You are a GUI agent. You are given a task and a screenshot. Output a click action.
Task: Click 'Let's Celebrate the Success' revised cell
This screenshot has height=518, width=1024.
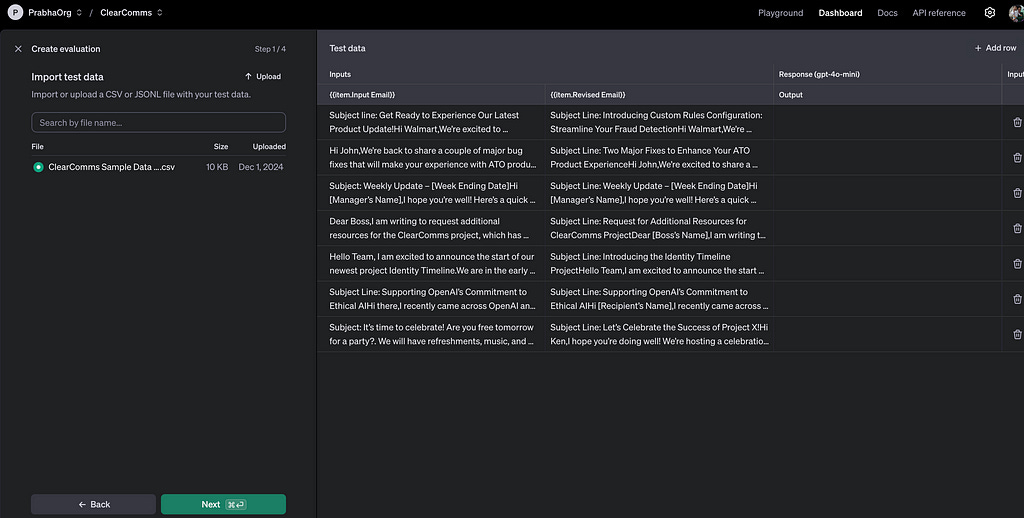[660, 334]
